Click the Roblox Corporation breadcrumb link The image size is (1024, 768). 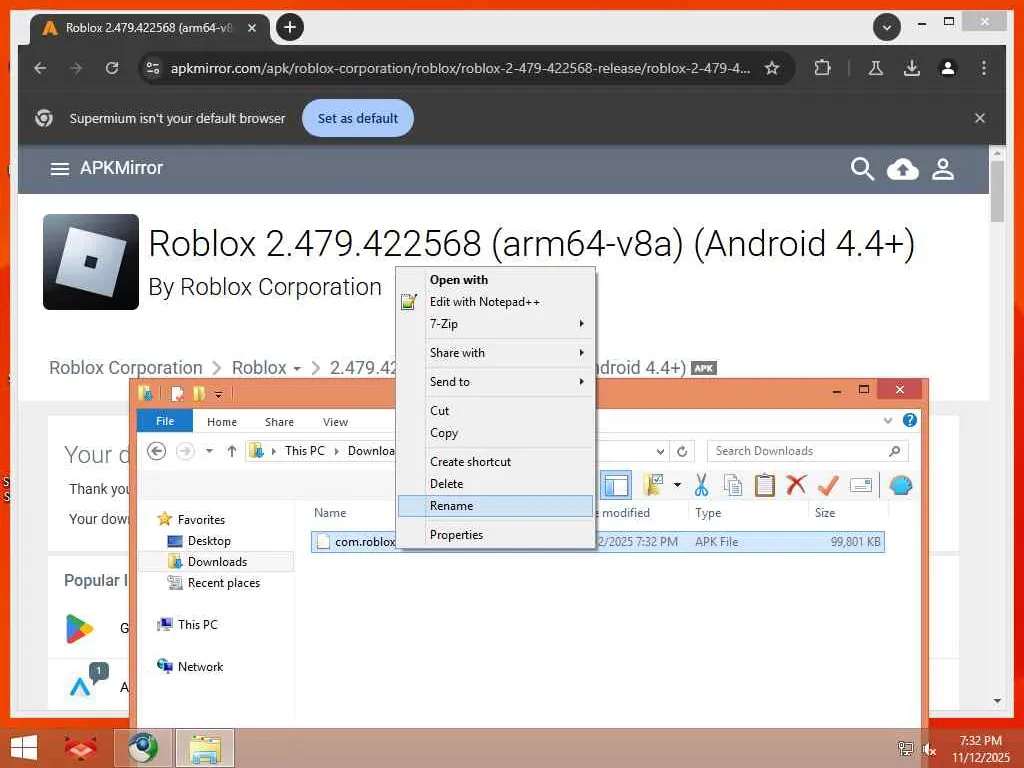(x=125, y=368)
